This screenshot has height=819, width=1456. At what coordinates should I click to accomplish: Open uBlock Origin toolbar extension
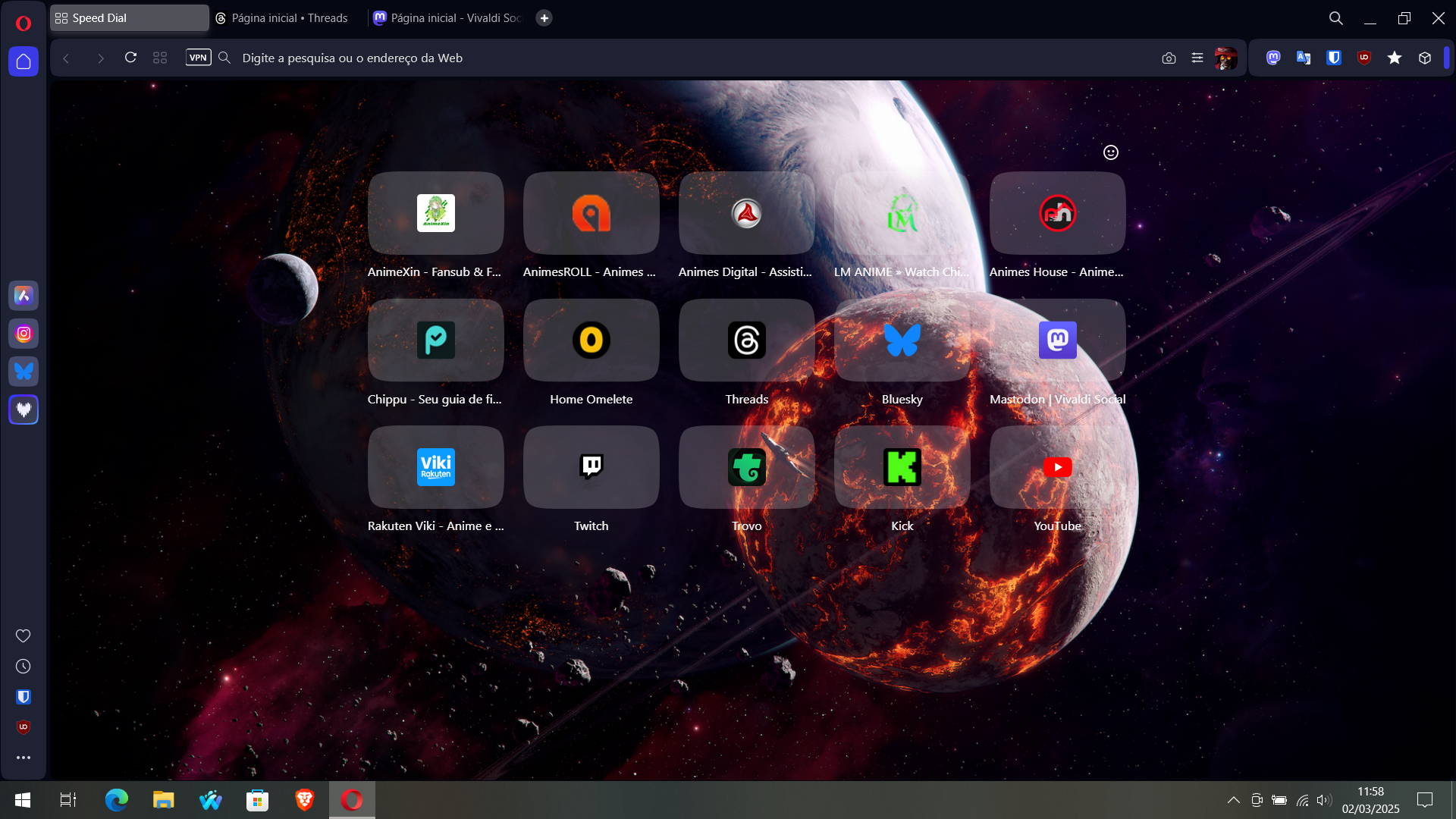(1364, 58)
